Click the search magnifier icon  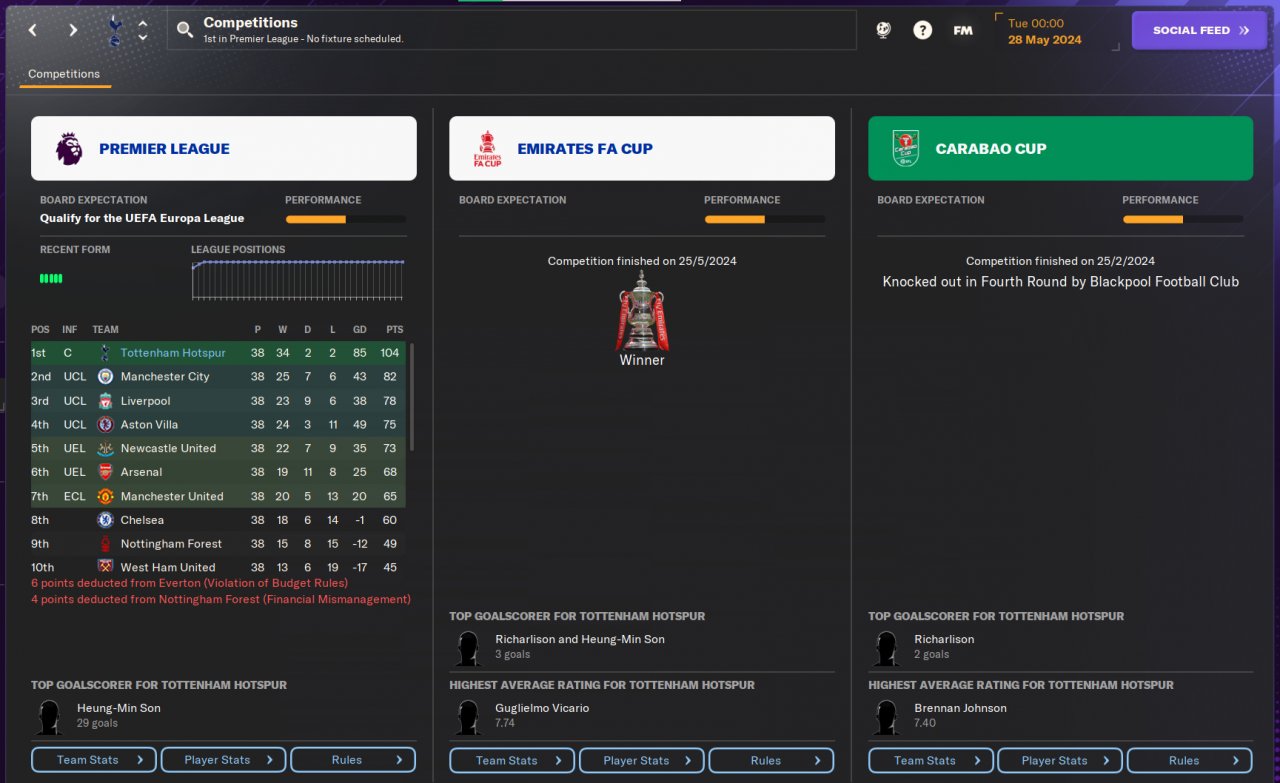coord(185,30)
